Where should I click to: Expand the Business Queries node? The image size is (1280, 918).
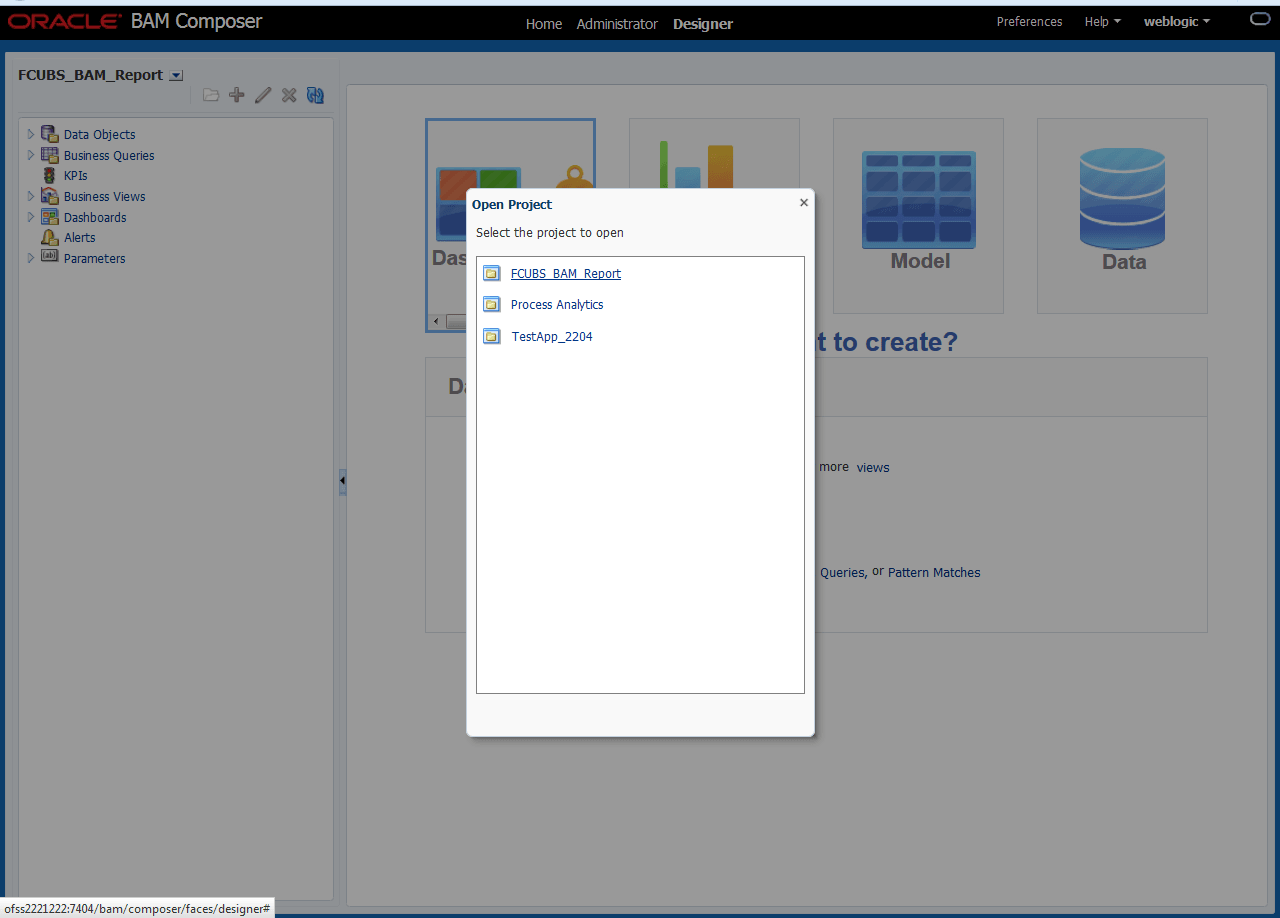31,155
